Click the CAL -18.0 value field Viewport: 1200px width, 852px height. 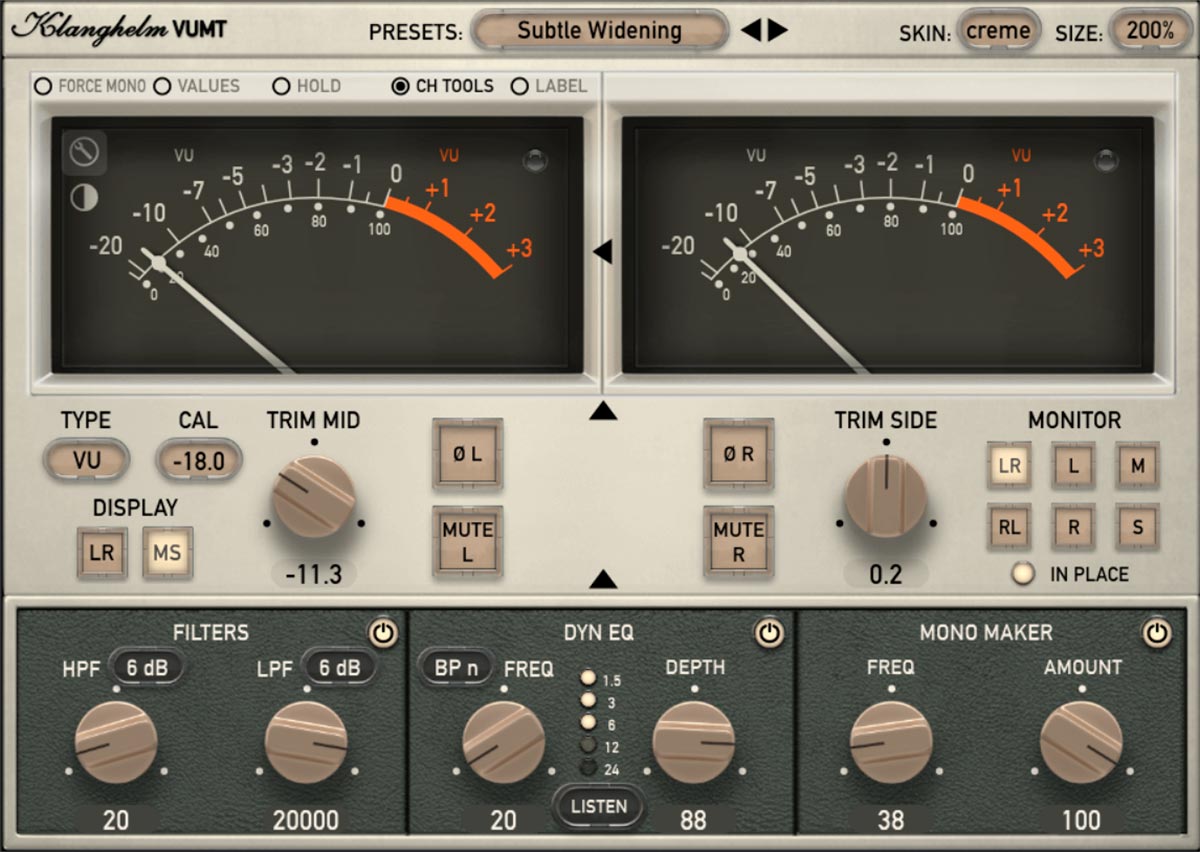[198, 460]
